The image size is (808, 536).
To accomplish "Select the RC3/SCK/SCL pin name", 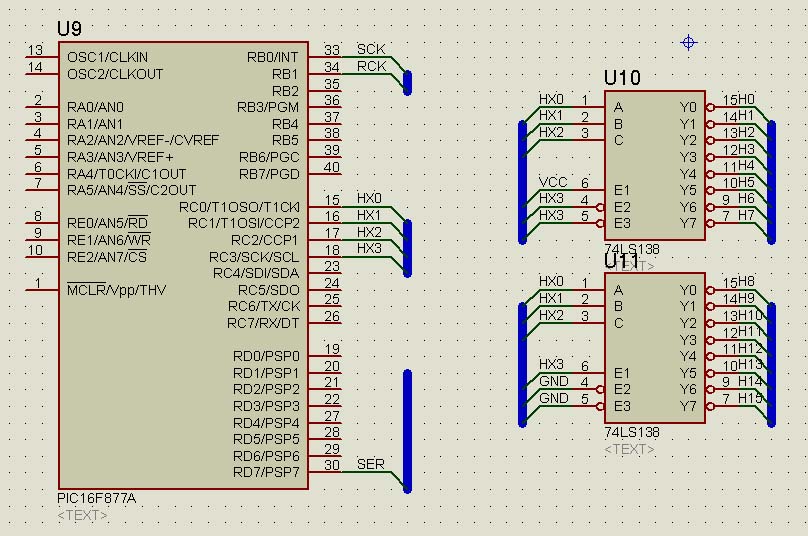I will pos(254,257).
